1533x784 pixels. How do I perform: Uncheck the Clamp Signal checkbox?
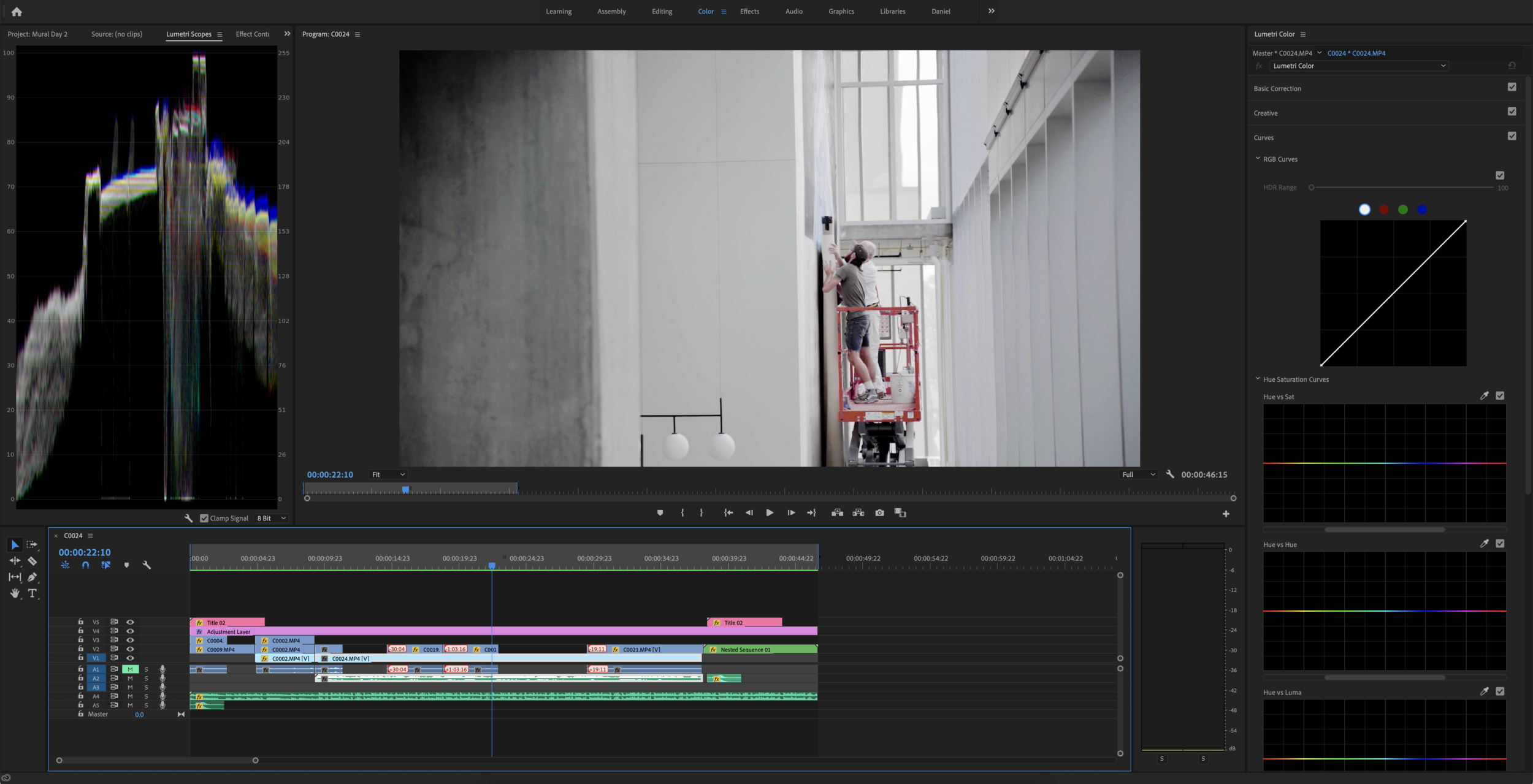(204, 518)
